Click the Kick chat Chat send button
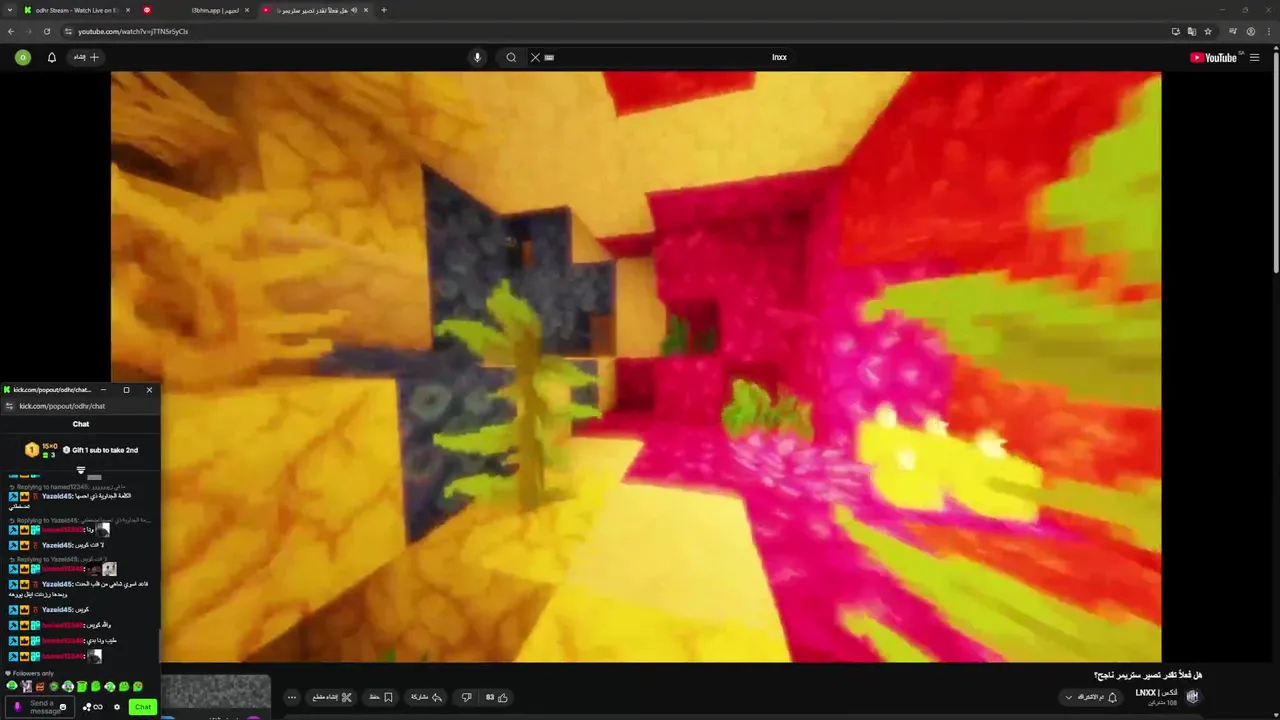 (143, 707)
